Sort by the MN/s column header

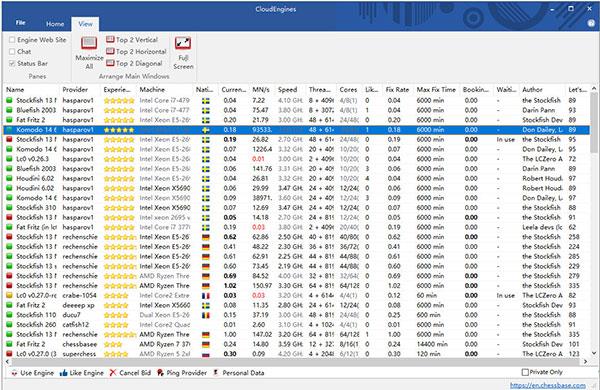click(x=262, y=90)
